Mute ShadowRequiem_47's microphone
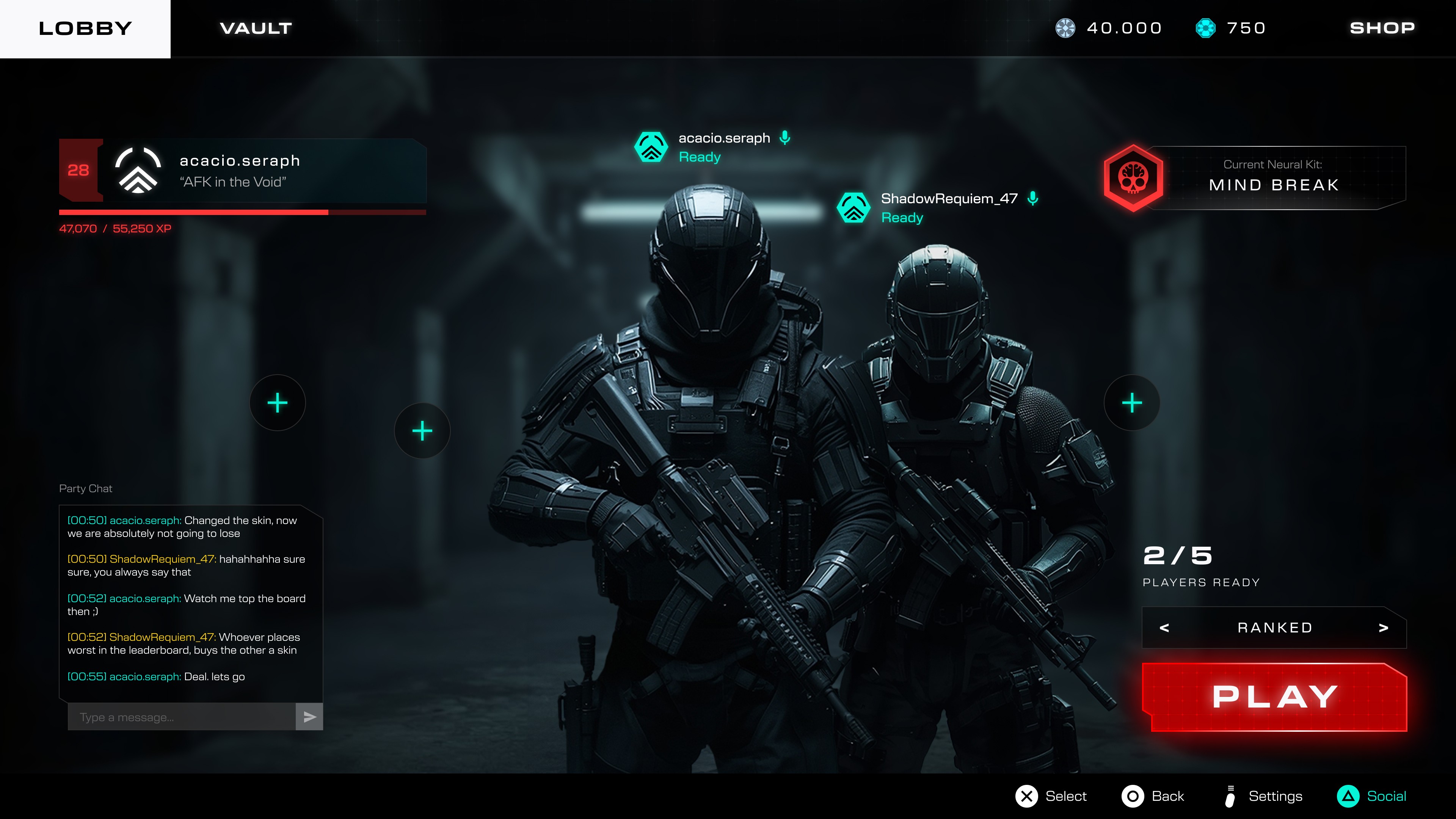 click(x=1032, y=198)
